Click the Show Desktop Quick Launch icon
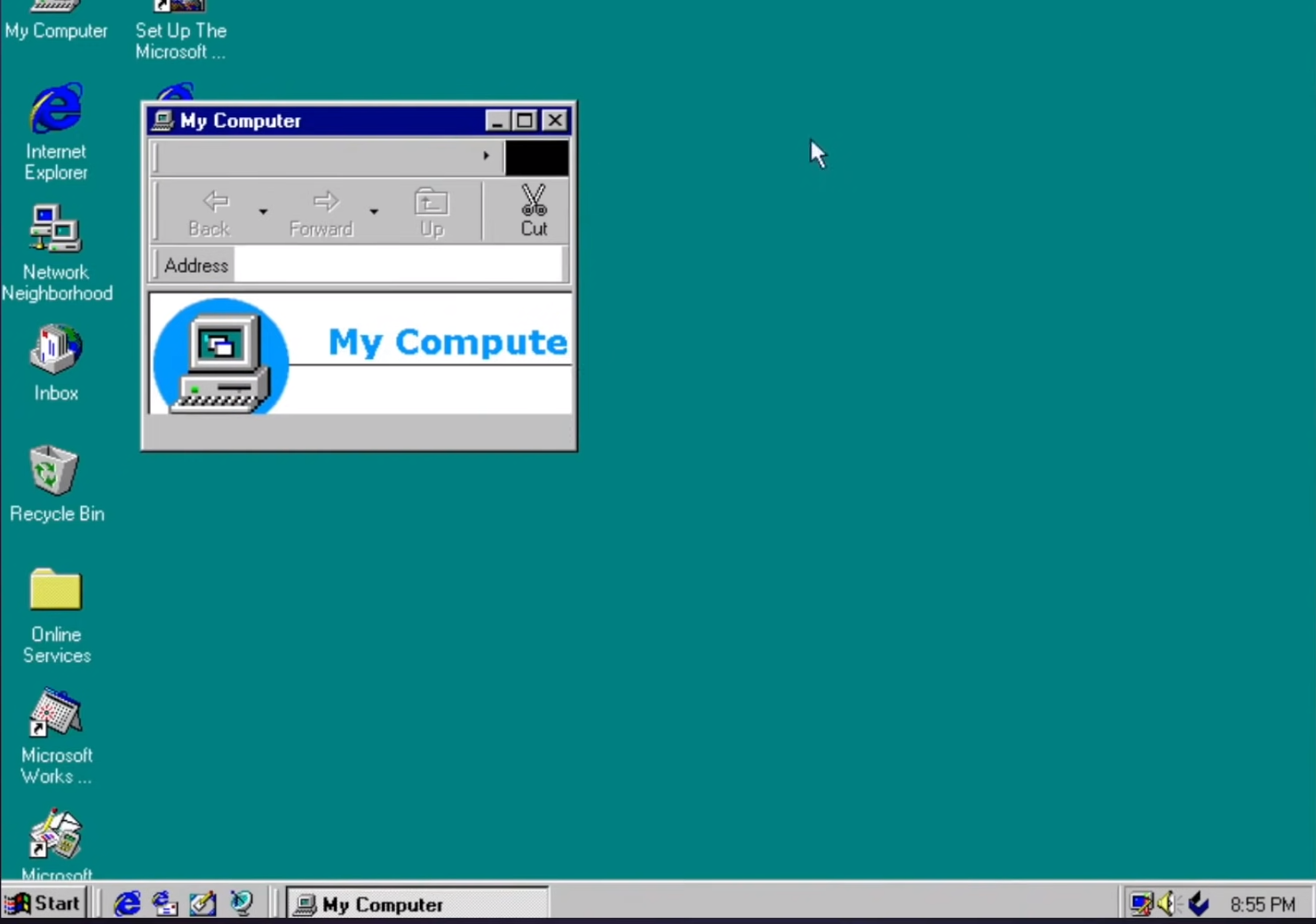The width and height of the screenshot is (1316, 924). [x=203, y=904]
